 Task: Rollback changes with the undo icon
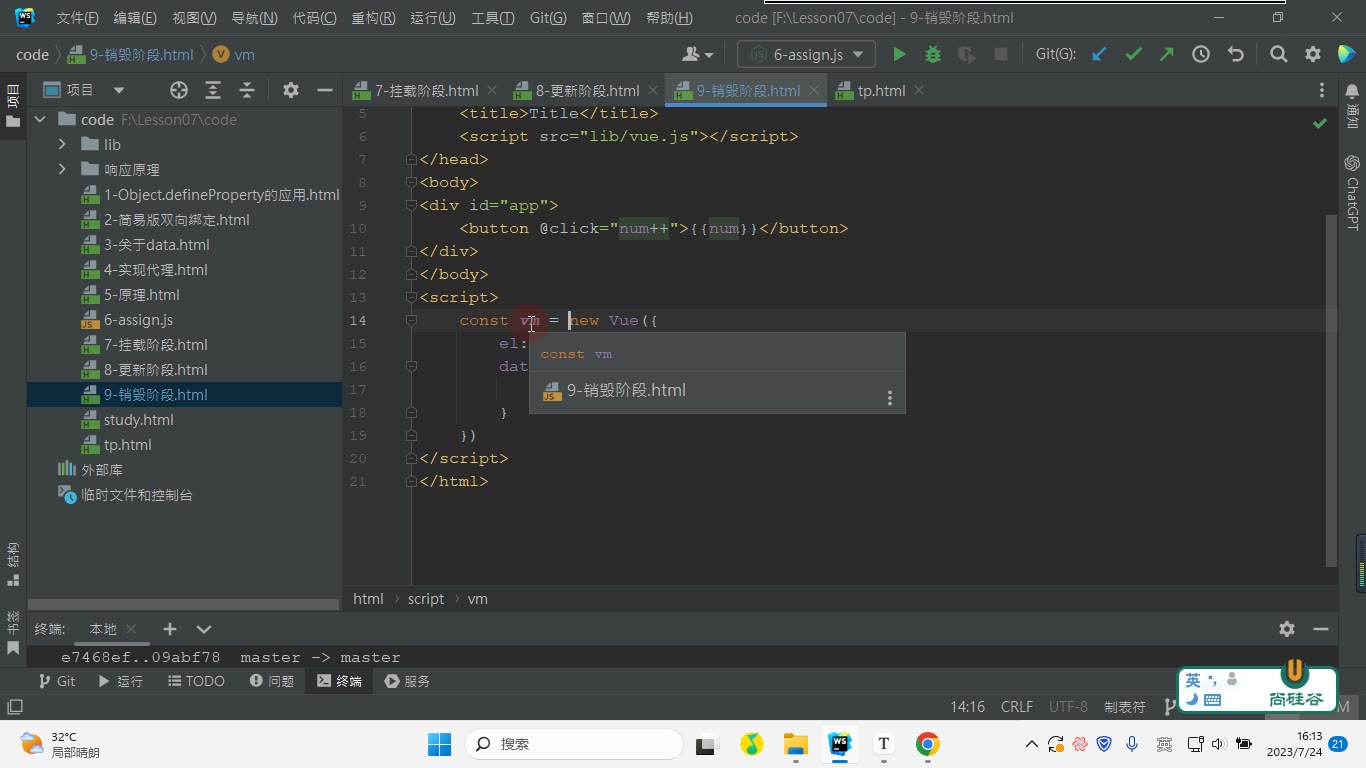(x=1235, y=54)
